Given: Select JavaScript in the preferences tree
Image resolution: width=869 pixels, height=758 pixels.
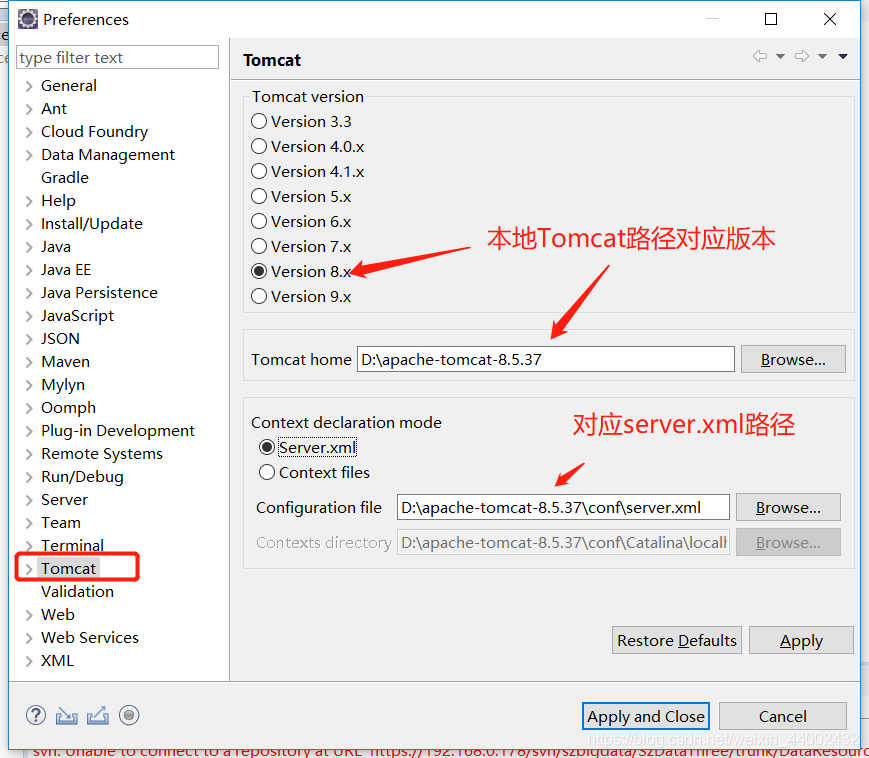Looking at the screenshot, I should 77,316.
